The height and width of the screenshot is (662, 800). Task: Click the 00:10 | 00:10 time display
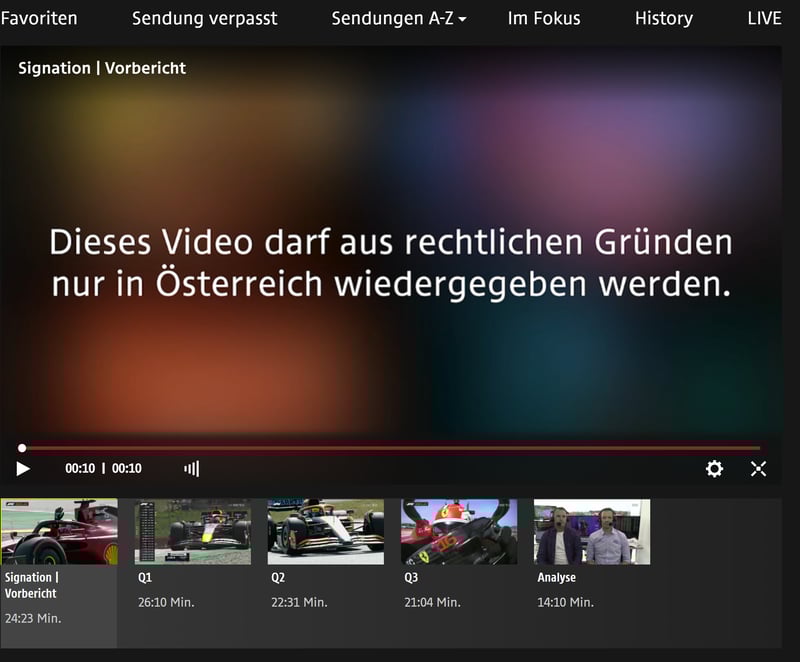[104, 468]
